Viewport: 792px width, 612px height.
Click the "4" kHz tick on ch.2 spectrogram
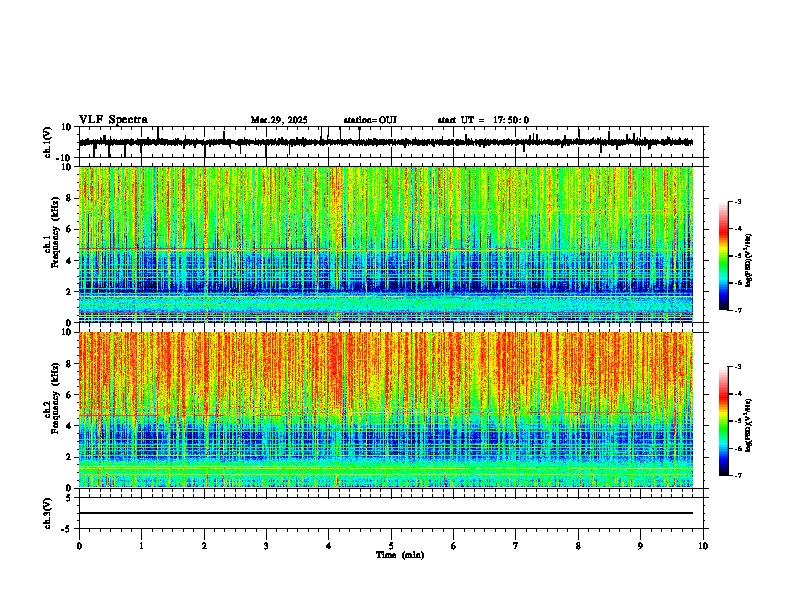coord(69,426)
